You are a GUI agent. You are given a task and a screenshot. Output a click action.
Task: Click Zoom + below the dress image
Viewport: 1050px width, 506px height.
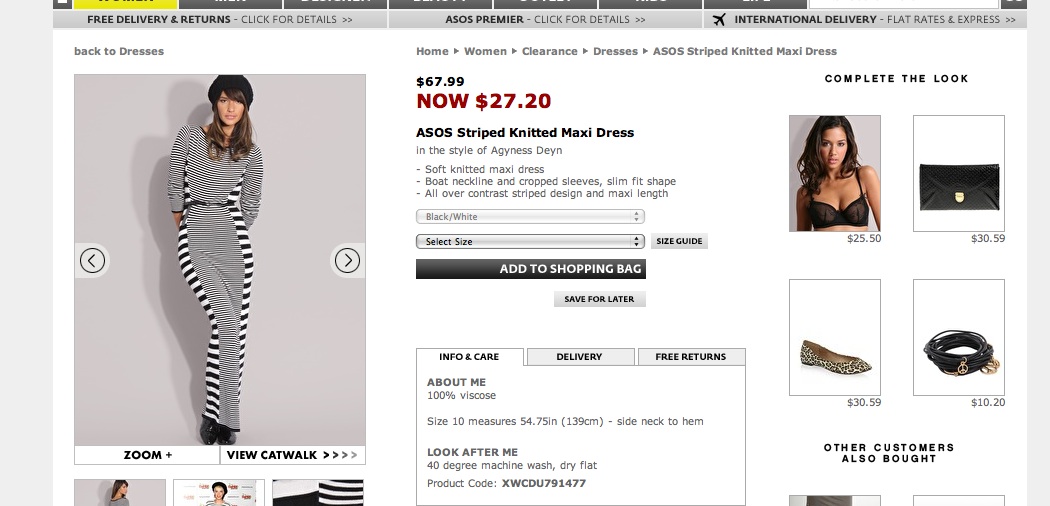pyautogui.click(x=147, y=455)
